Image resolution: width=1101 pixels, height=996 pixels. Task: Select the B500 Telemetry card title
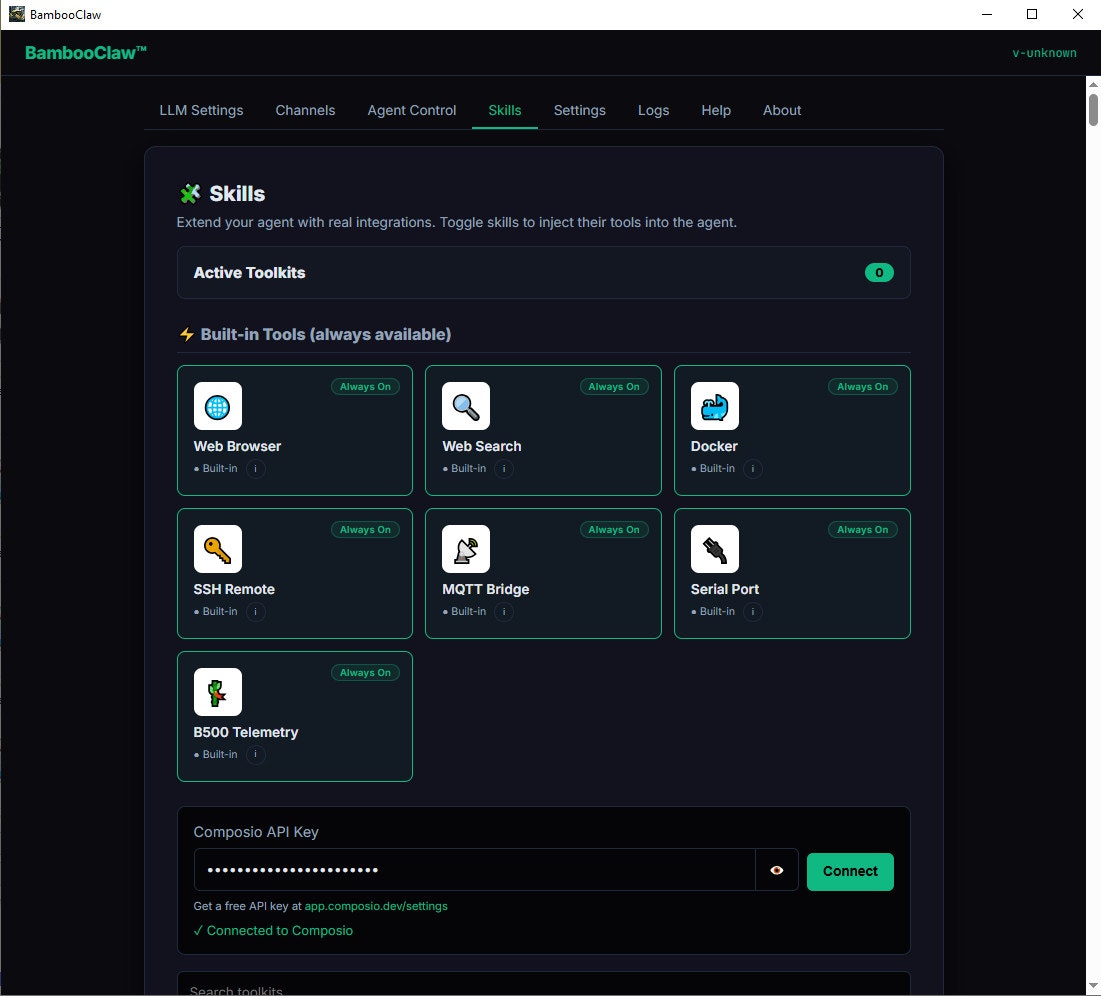[246, 732]
